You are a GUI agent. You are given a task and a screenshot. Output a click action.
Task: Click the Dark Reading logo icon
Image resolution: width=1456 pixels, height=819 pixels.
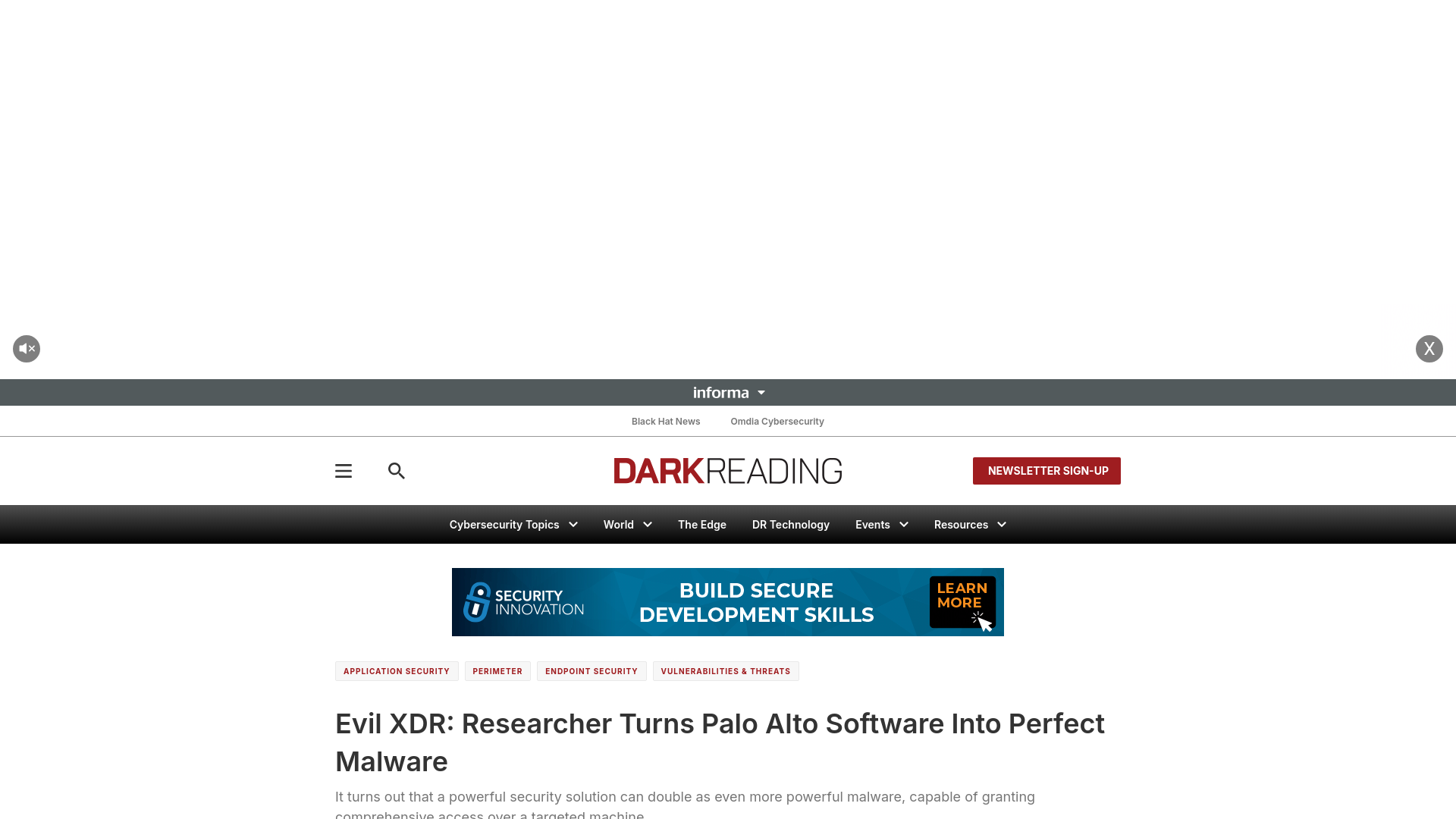[727, 470]
